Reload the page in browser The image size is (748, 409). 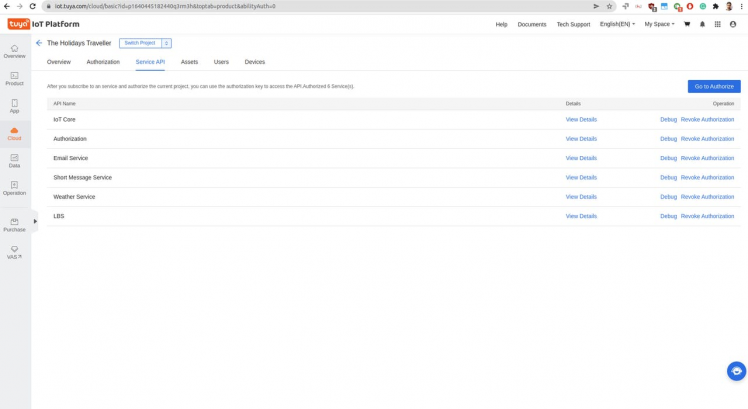click(x=32, y=6)
